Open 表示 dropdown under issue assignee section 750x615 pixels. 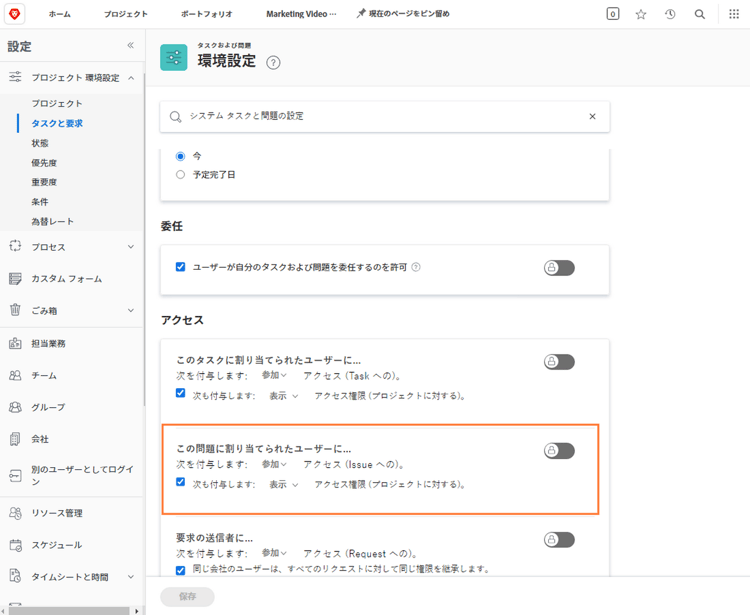click(x=284, y=484)
